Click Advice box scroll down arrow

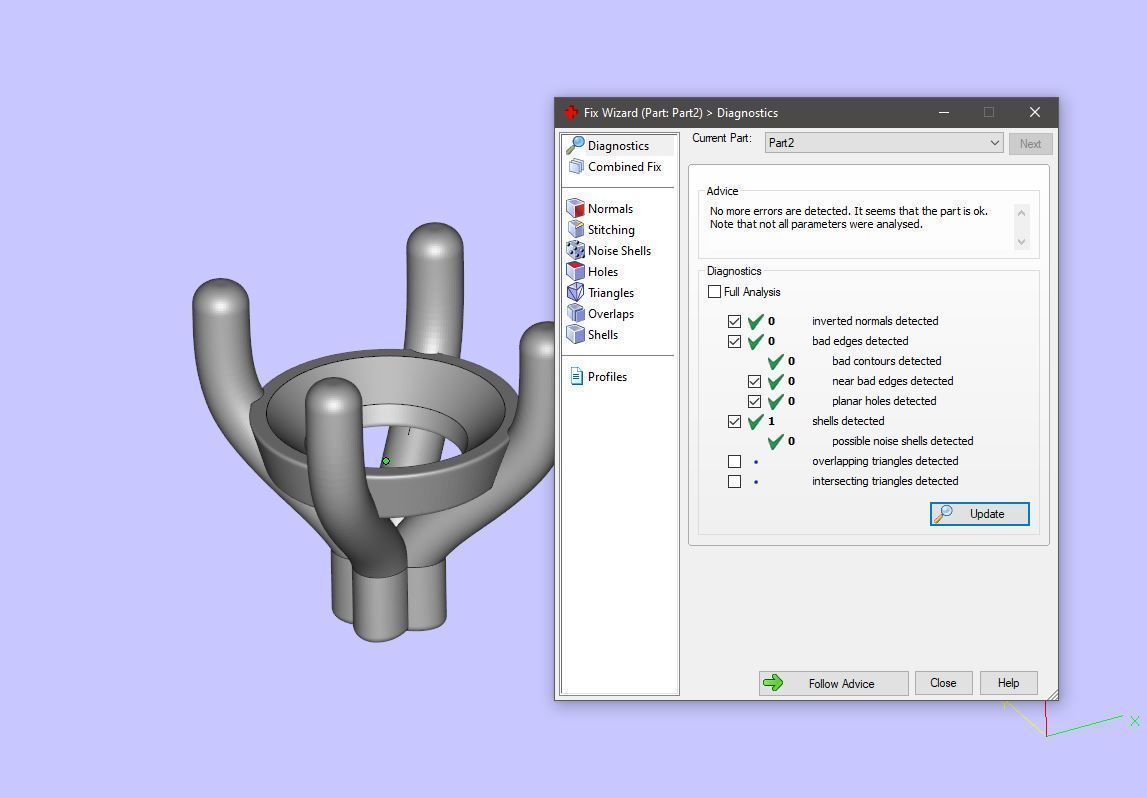coord(1022,242)
